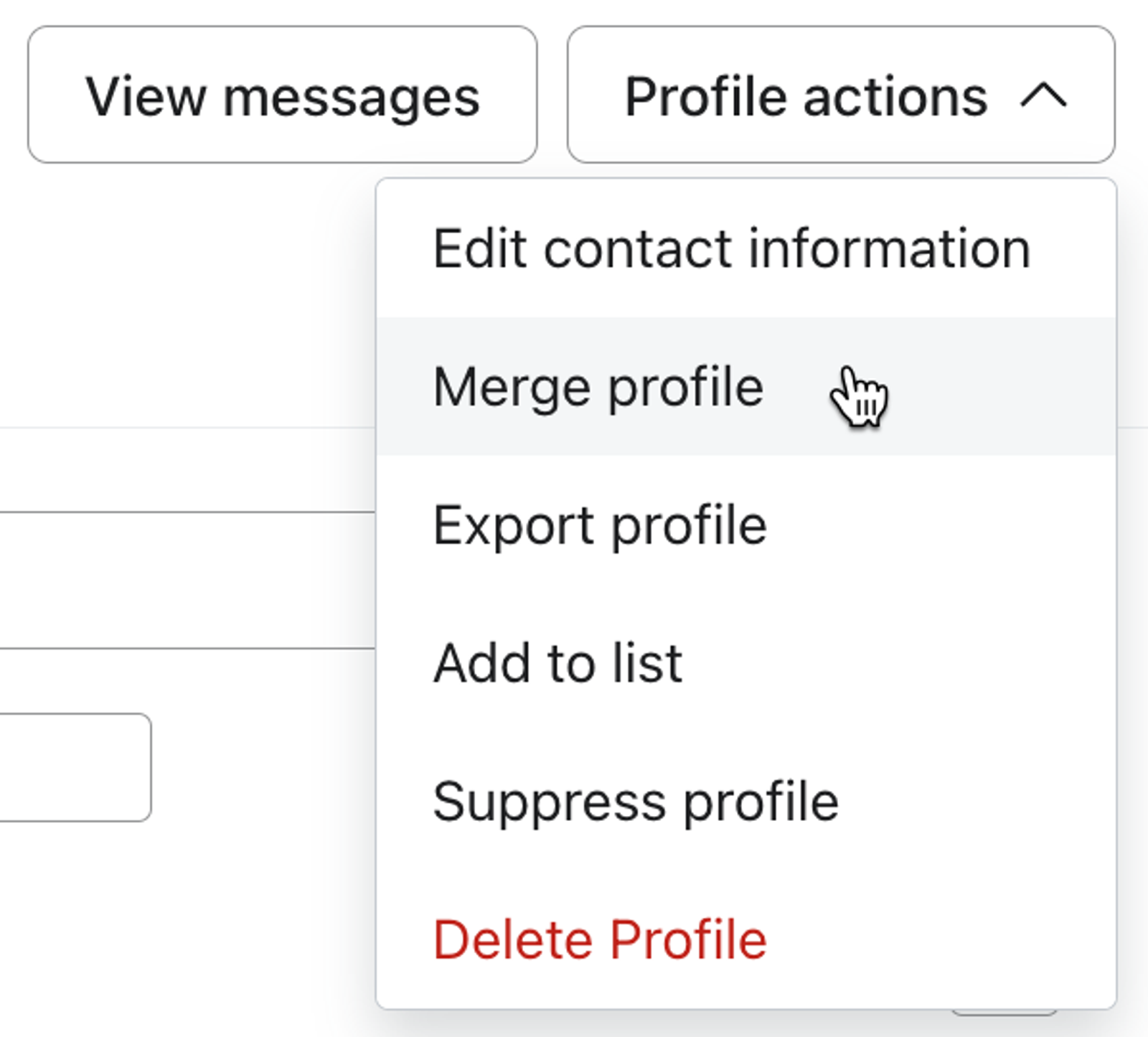Choose Export profile option
Screen dimensions: 1148x1037
coord(746,525)
